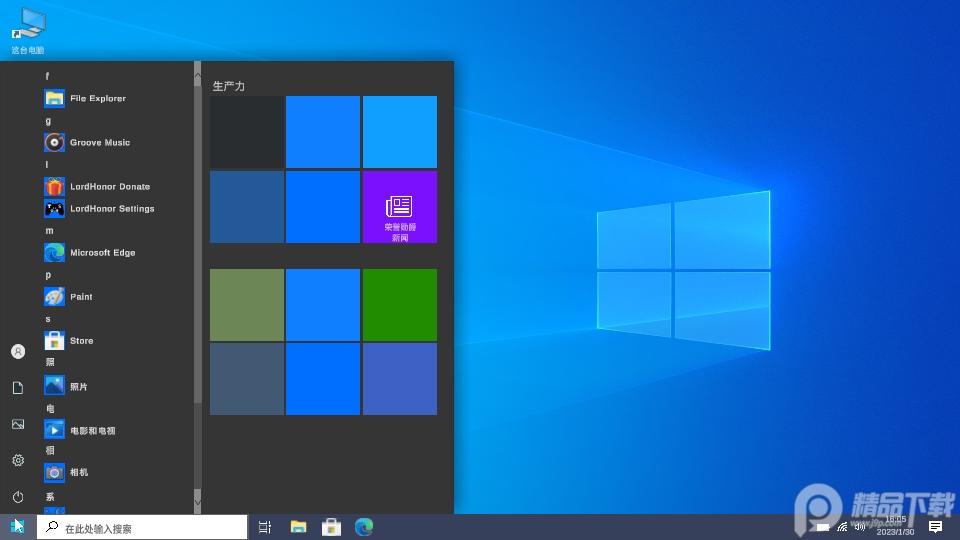Open the 电影和电视 app
The height and width of the screenshot is (540, 960).
tap(92, 430)
